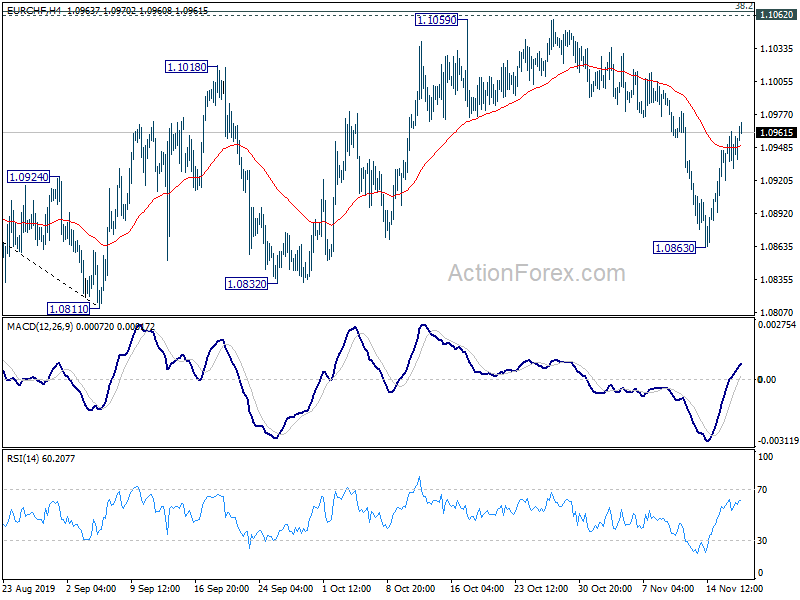Viewport: 800px width, 600px height.
Task: Click the 1.08630 low label
Action: pyautogui.click(x=674, y=248)
